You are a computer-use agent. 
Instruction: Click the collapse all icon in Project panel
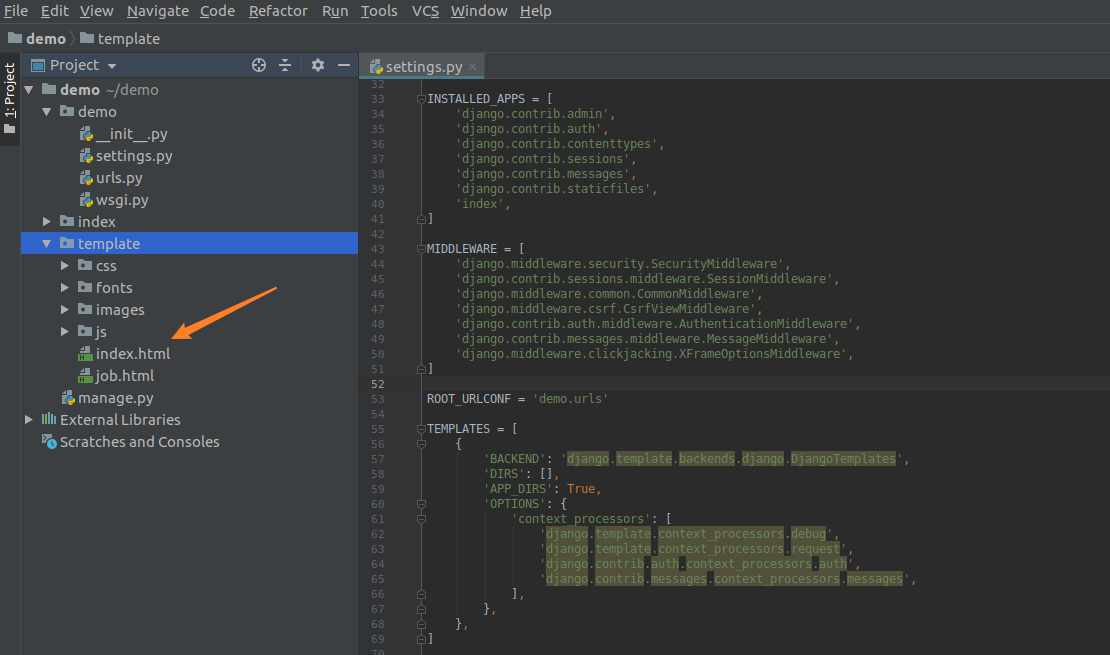(285, 65)
